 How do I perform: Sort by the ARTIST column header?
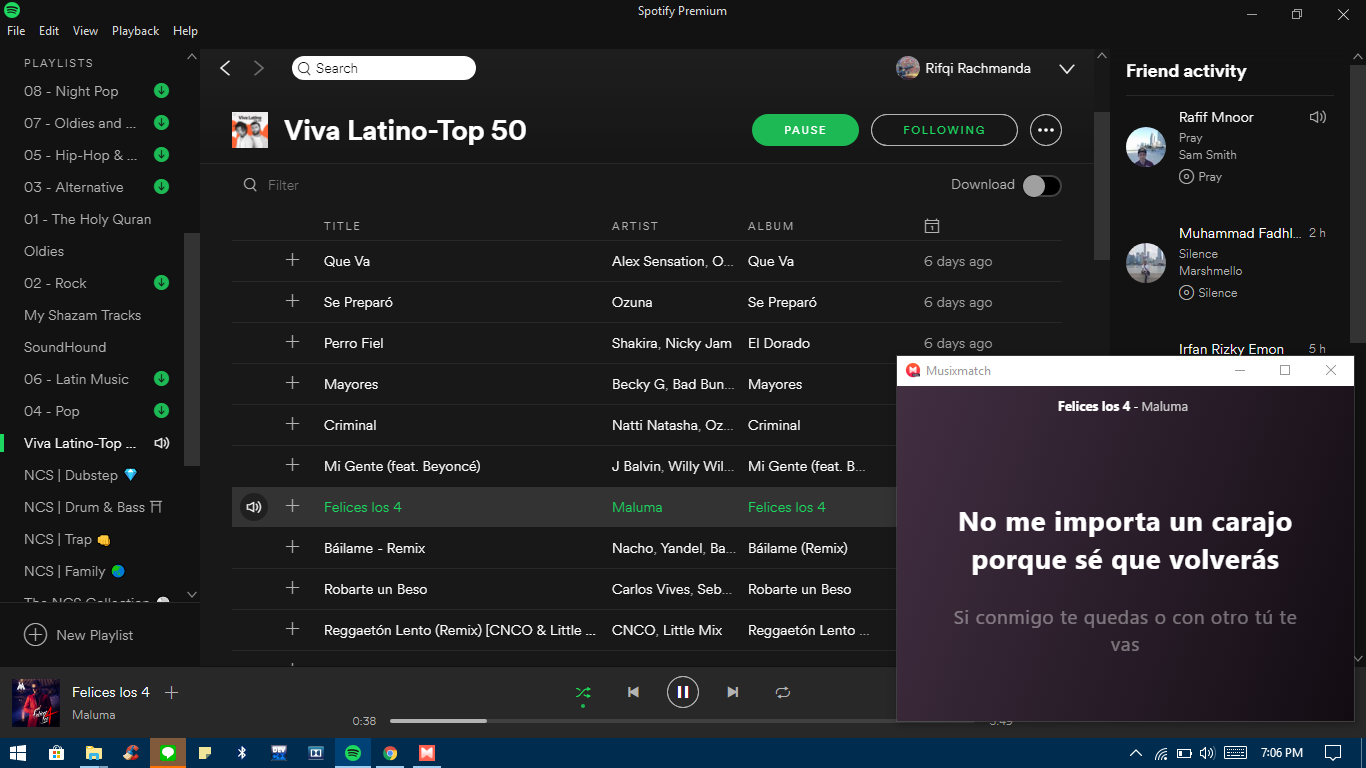635,226
